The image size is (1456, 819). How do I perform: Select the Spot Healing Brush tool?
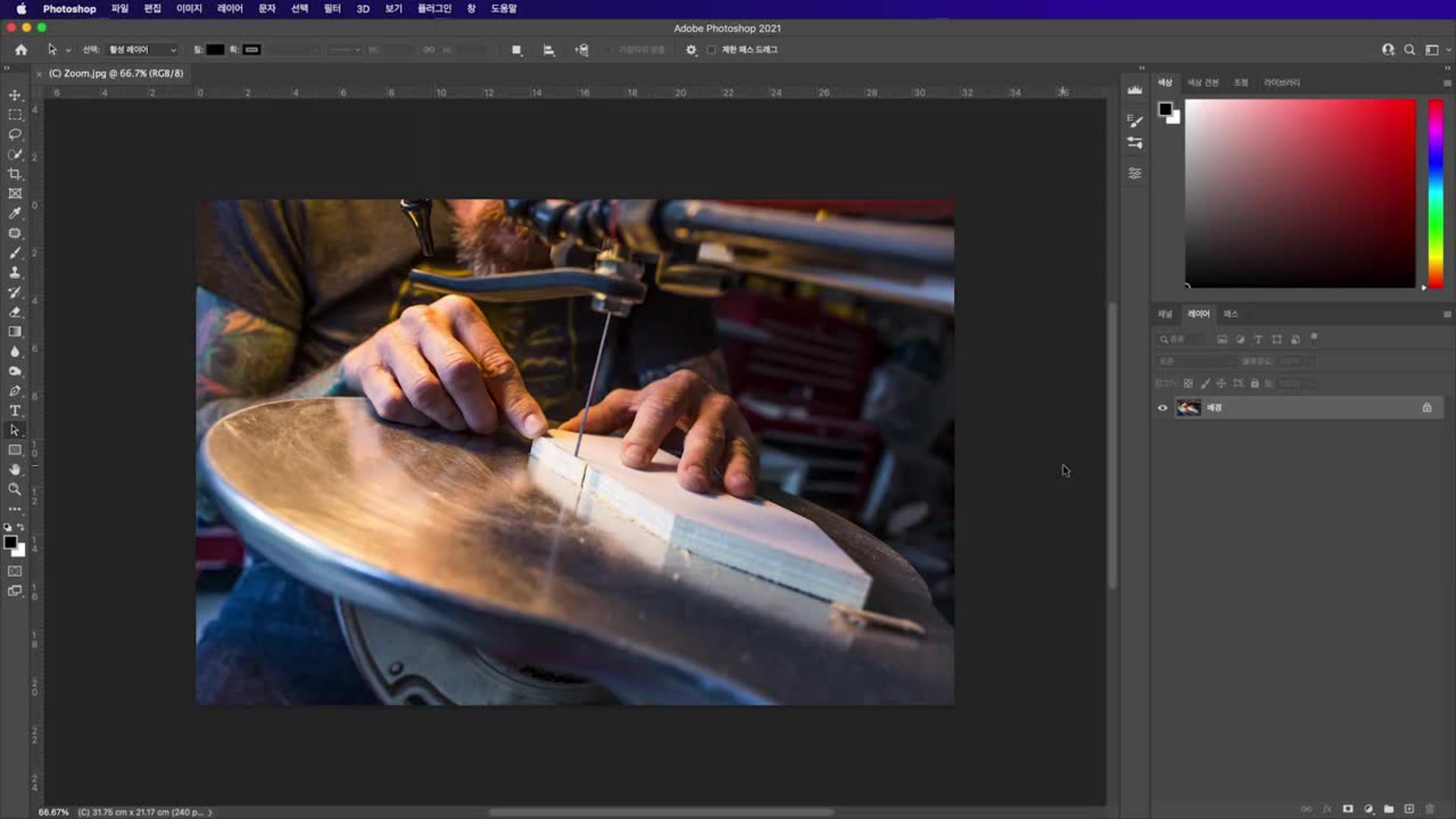point(14,233)
